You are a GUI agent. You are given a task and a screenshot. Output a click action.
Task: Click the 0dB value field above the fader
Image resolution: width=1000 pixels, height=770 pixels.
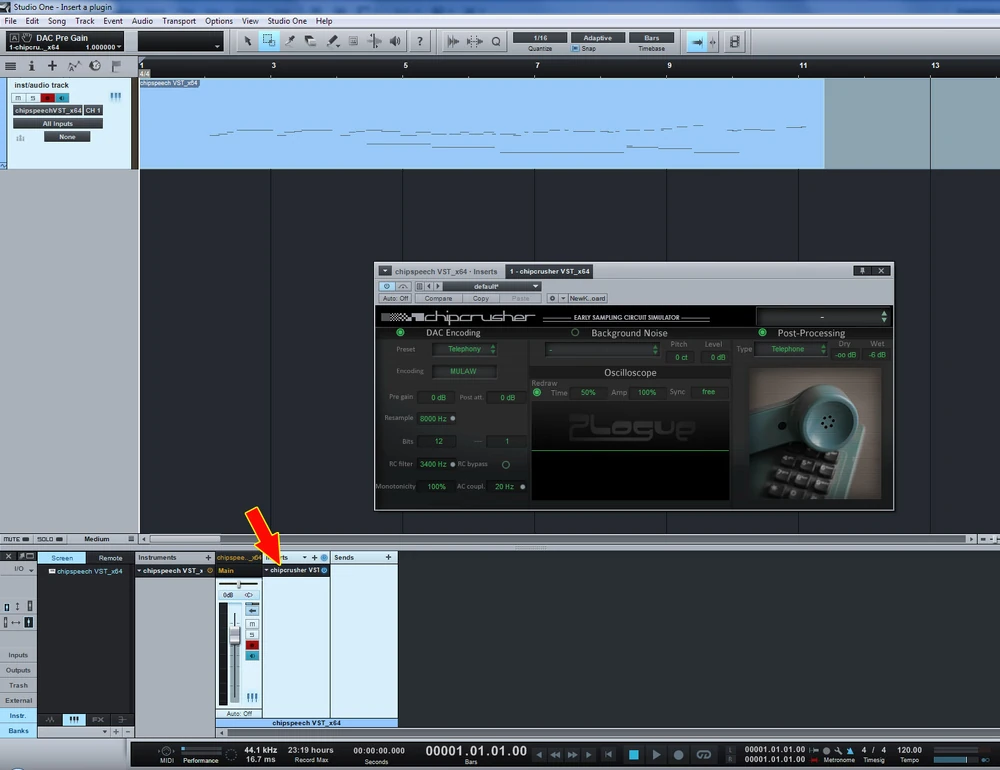tap(228, 594)
